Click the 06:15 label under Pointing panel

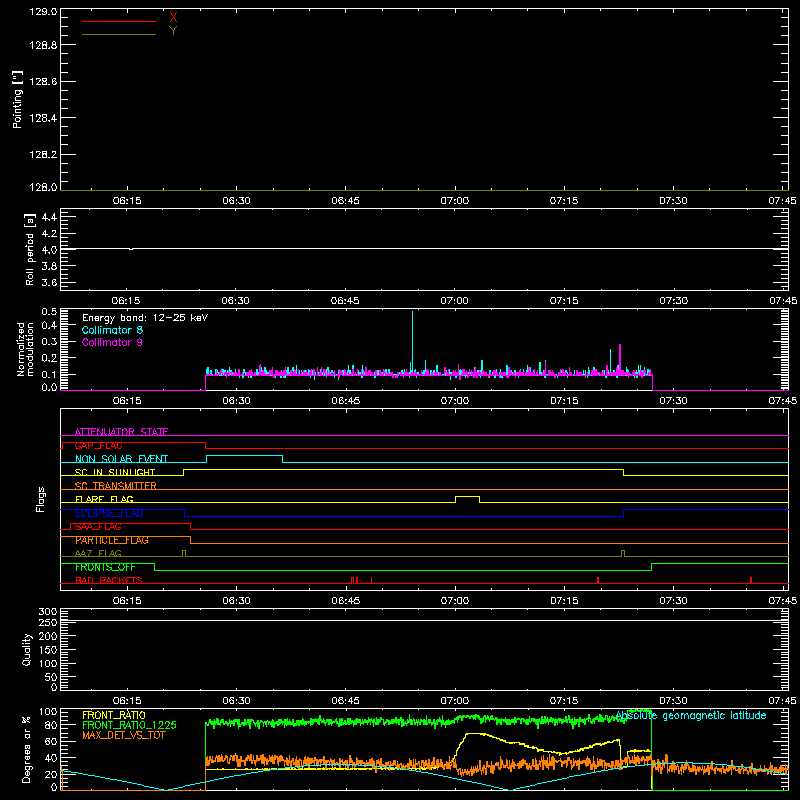(127, 201)
